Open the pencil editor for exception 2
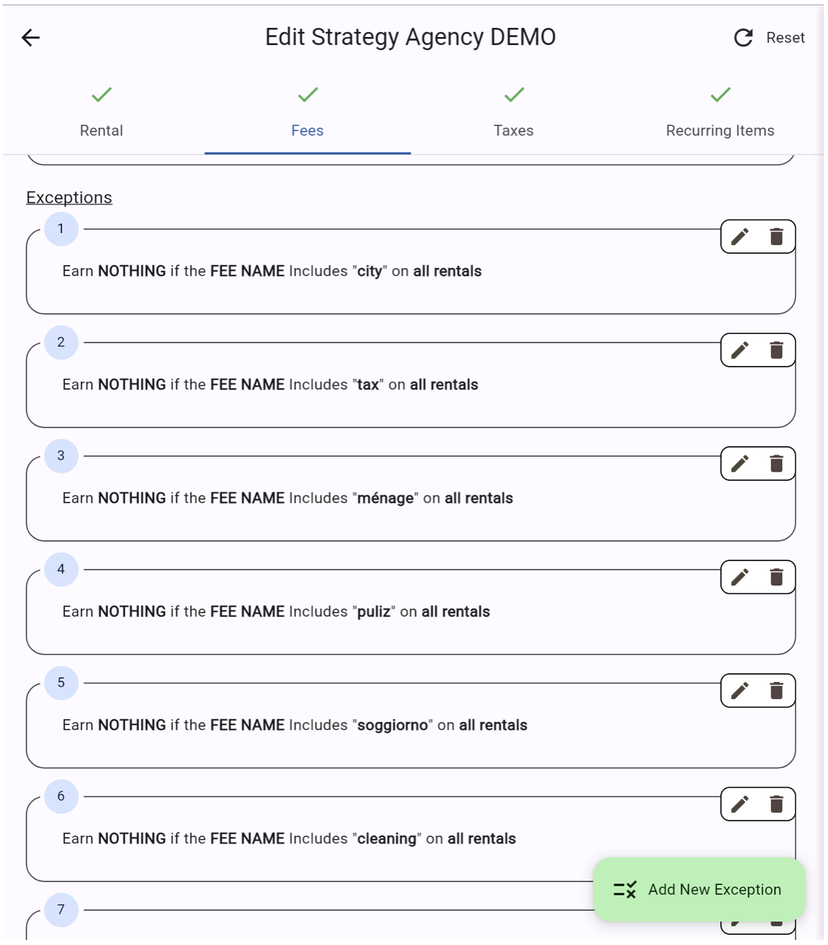The image size is (828, 945). 739,350
